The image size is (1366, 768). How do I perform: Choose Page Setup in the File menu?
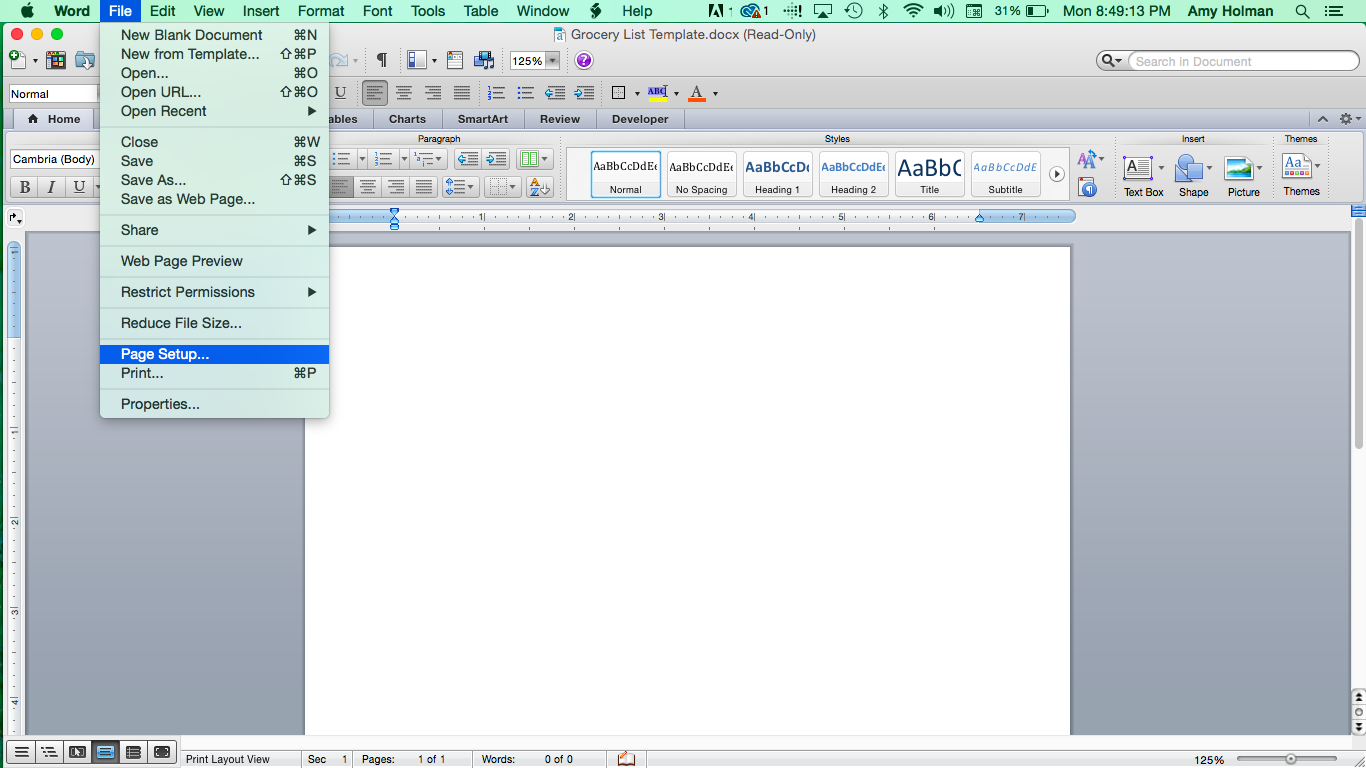tap(214, 354)
